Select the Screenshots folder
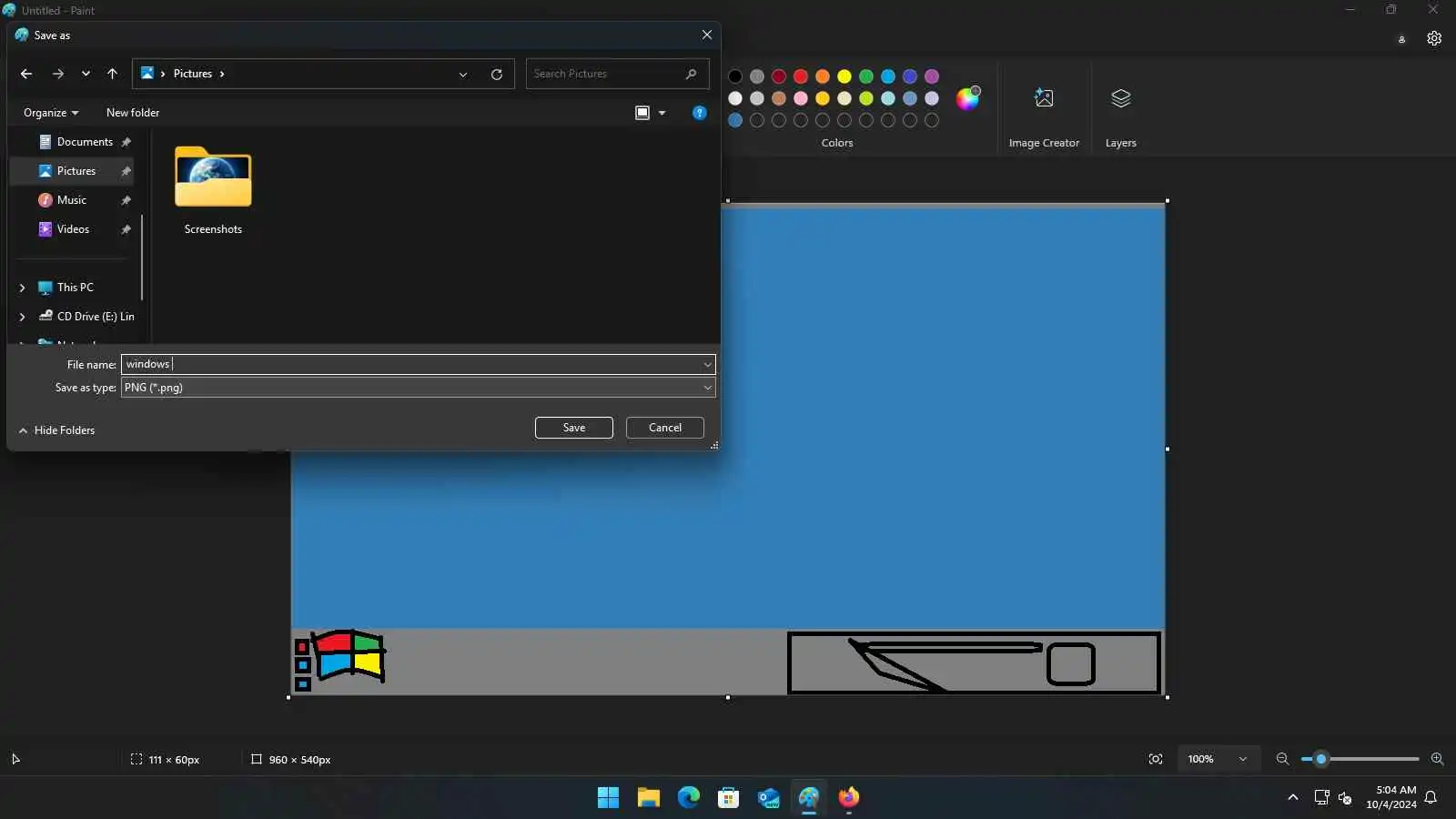This screenshot has height=819, width=1456. [x=213, y=191]
